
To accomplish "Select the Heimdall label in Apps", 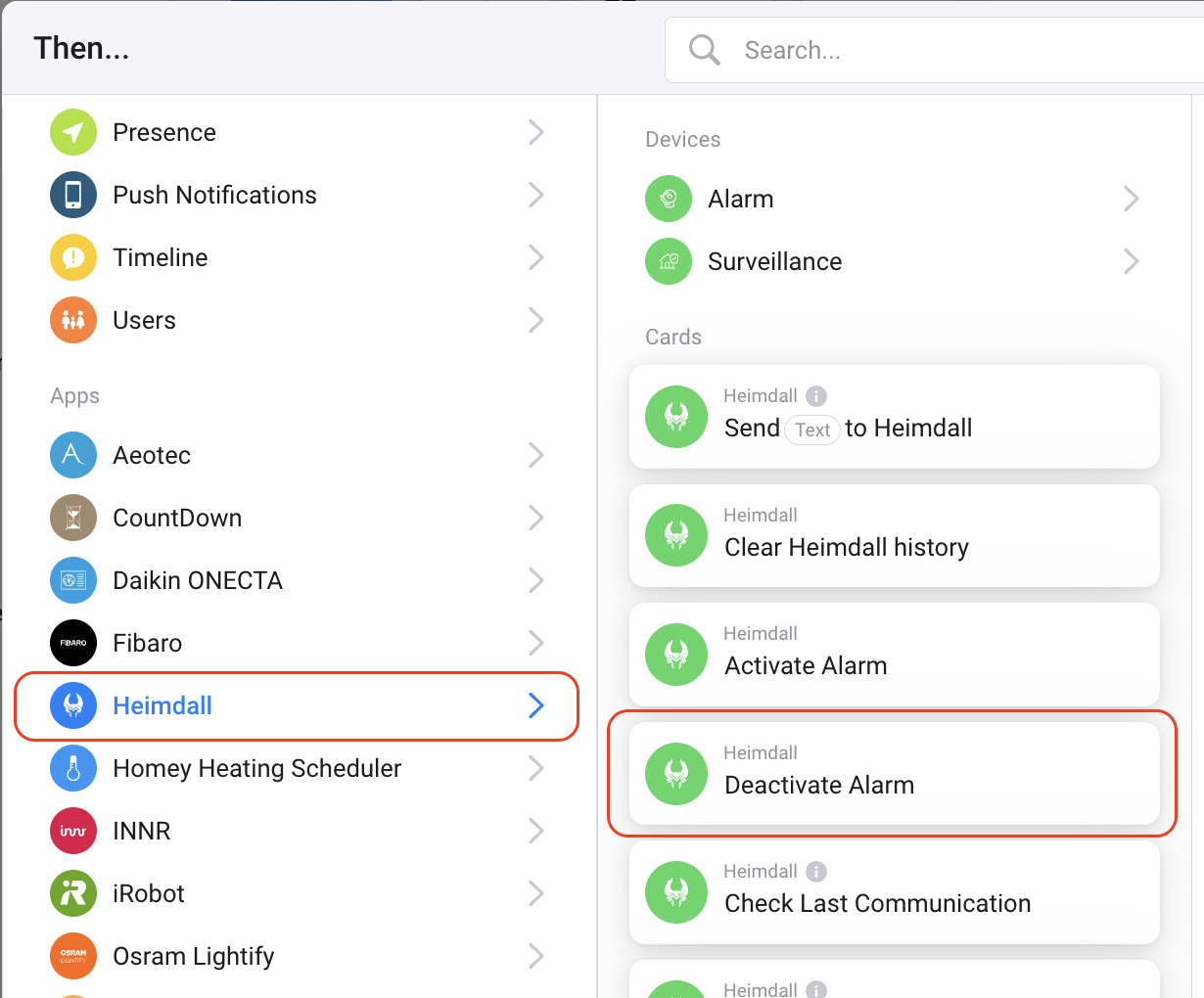I will click(162, 705).
